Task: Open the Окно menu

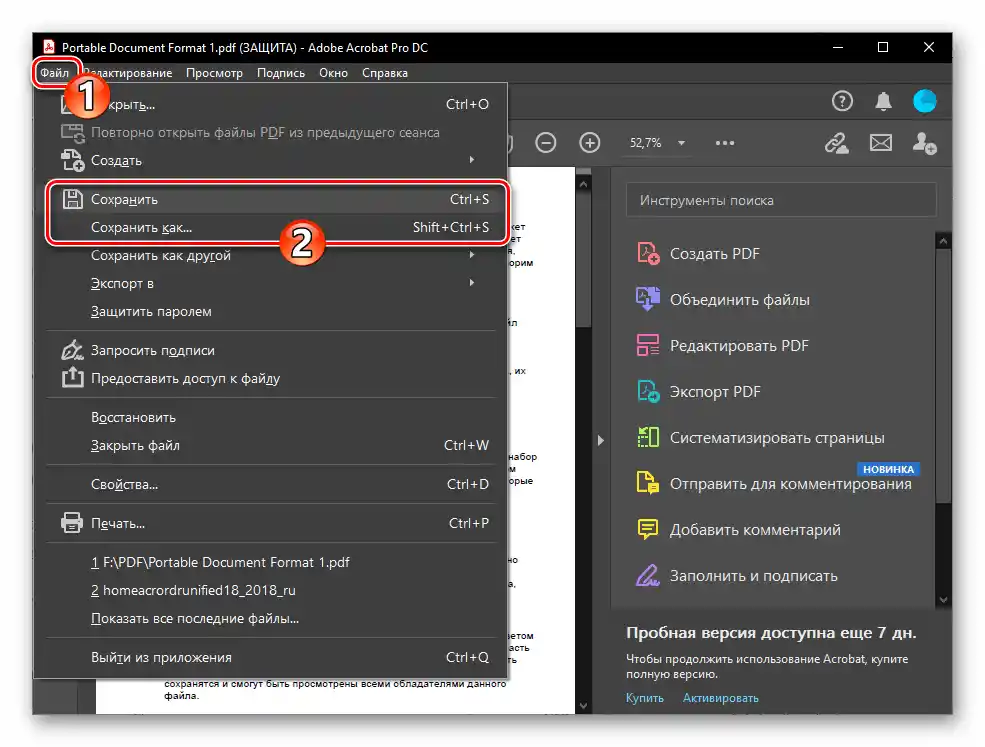Action: pos(333,73)
